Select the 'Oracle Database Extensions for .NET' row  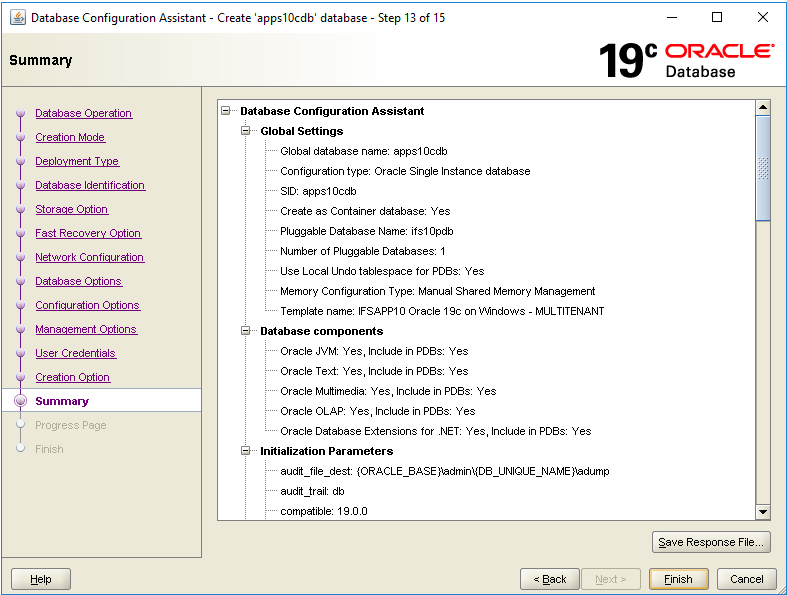(x=436, y=431)
